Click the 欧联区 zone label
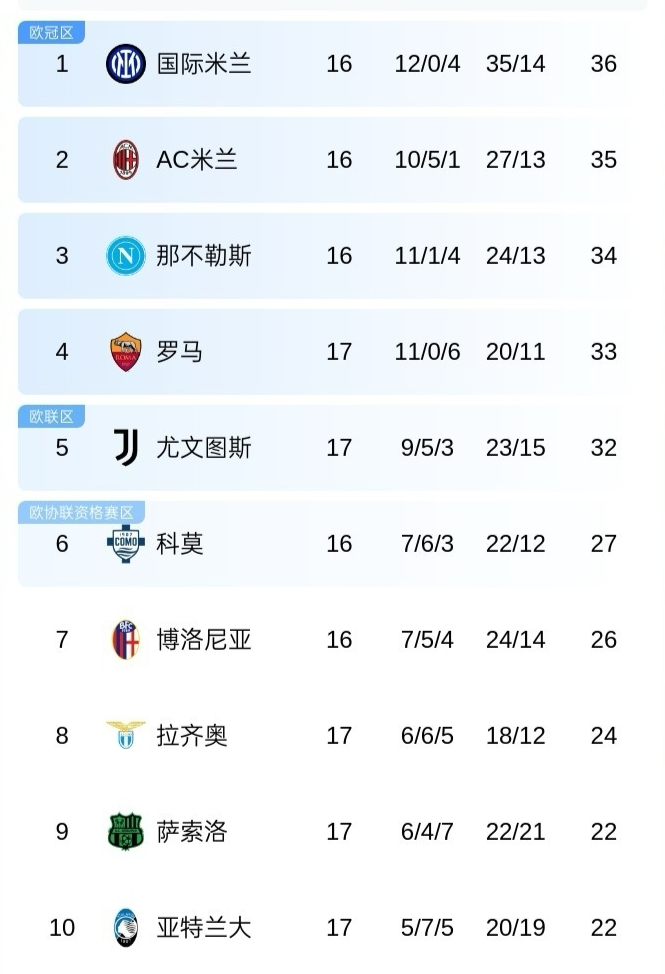665x974 pixels. [x=51, y=416]
